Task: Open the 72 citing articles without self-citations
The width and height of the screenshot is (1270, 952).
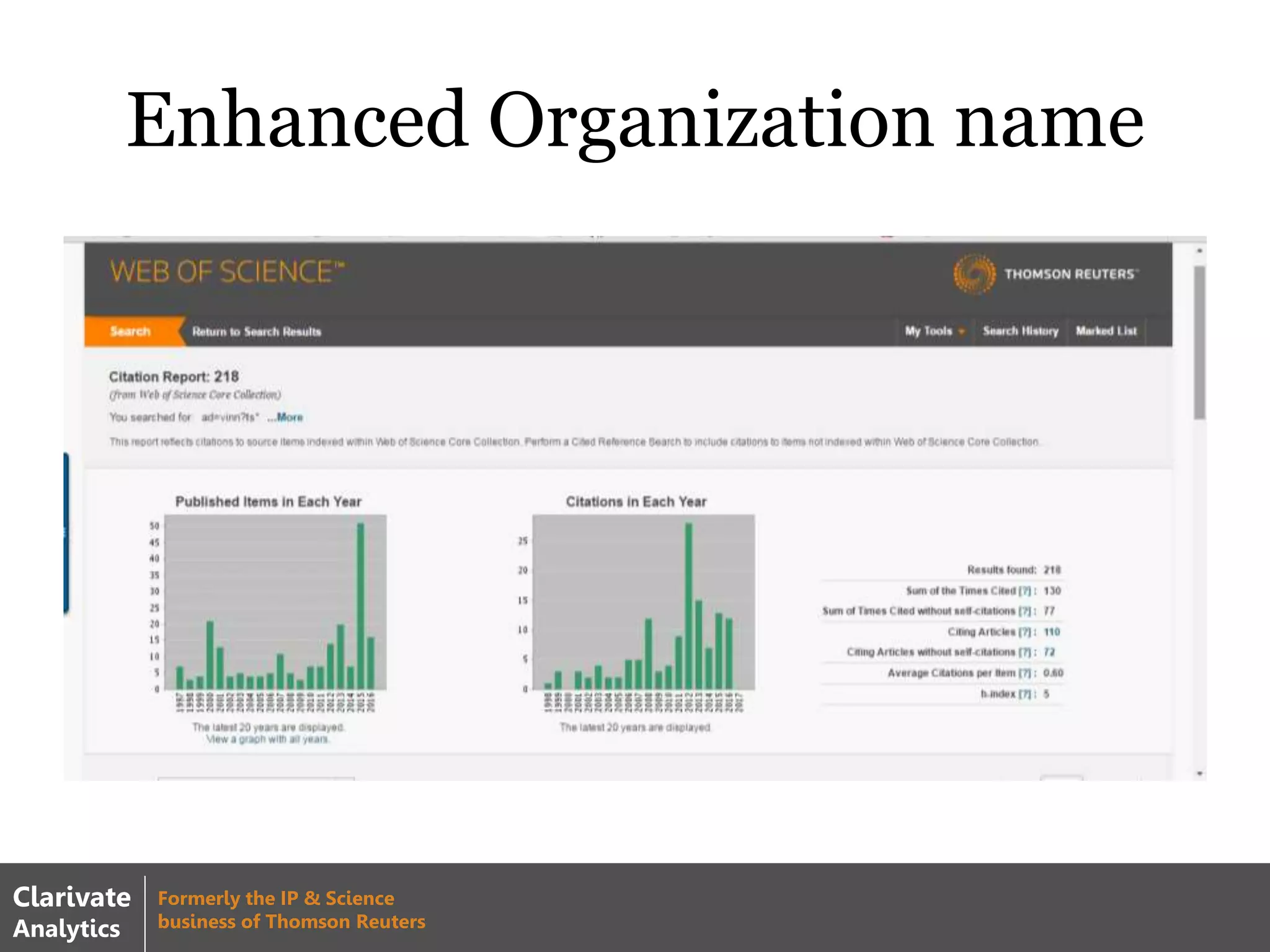Action: click(1049, 652)
